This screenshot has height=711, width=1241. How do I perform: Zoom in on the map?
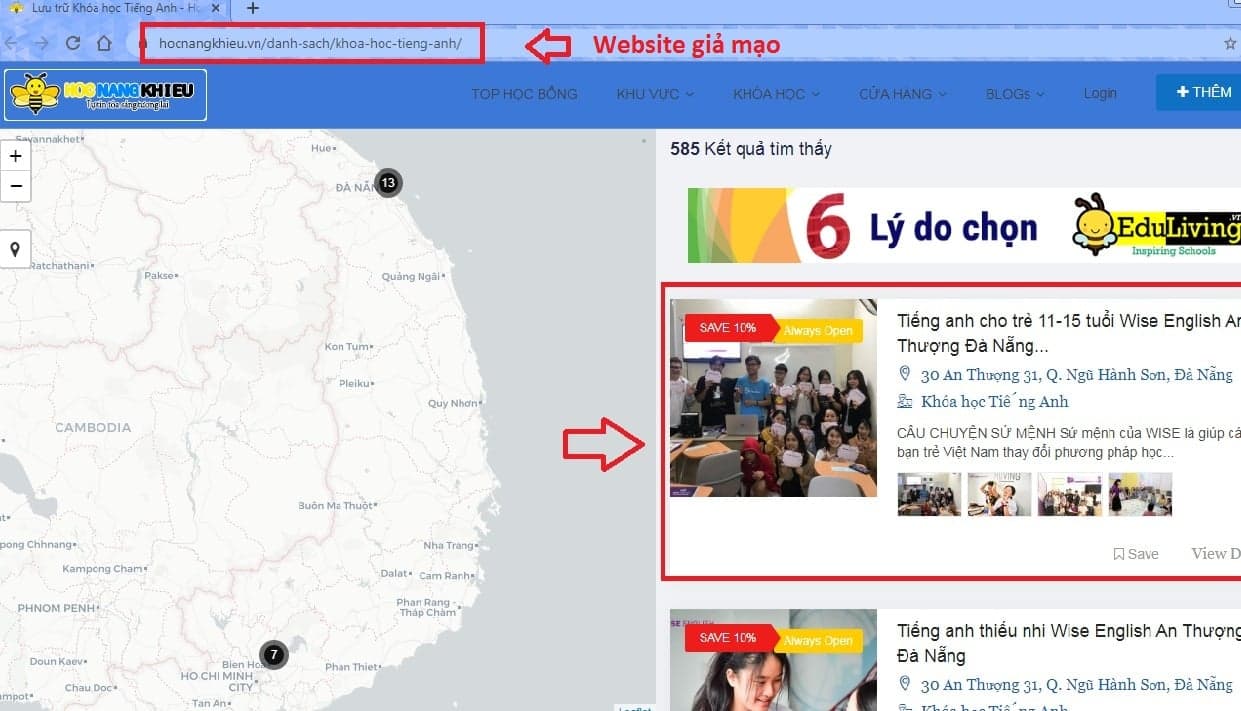[x=15, y=157]
